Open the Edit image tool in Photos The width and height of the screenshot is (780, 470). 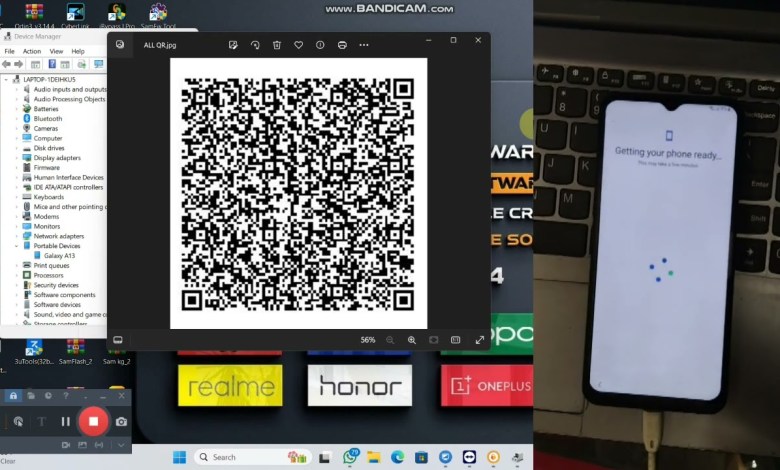click(233, 45)
